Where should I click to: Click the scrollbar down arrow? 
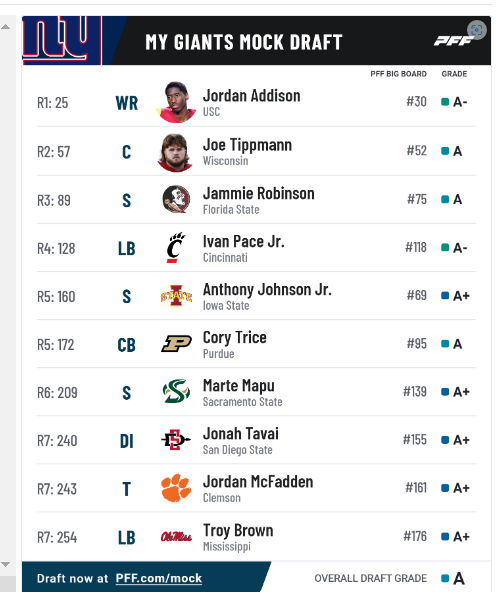6,565
